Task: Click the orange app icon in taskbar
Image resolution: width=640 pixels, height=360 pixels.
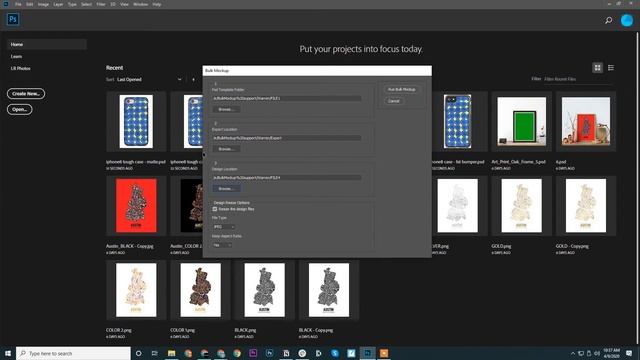Action: [x=384, y=353]
